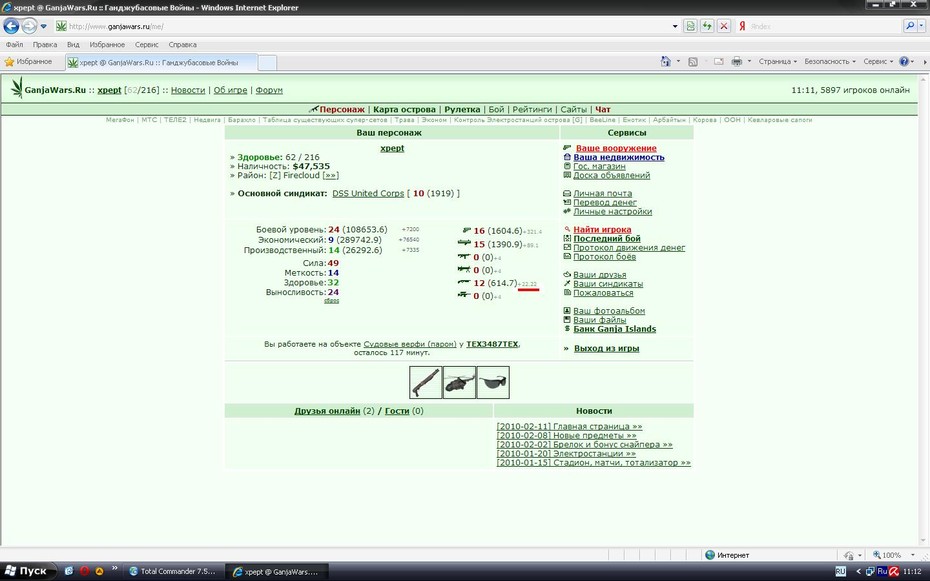This screenshot has width=930, height=581.
Task: Click the Судовые верфи (паром) link
Action: (410, 344)
